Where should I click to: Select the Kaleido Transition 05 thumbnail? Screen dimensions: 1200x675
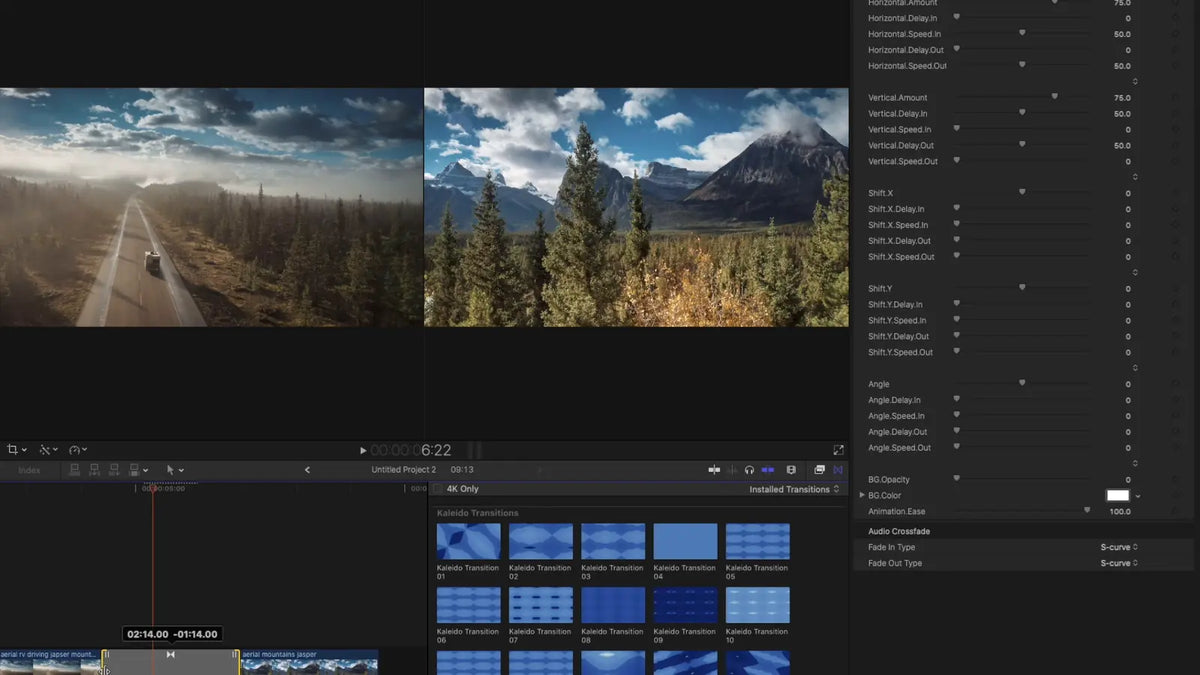click(x=758, y=541)
